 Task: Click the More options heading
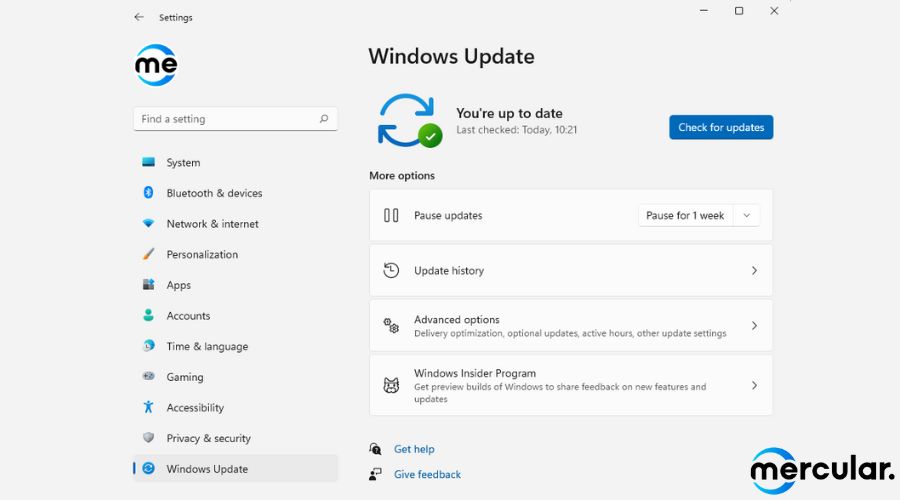[x=402, y=176]
